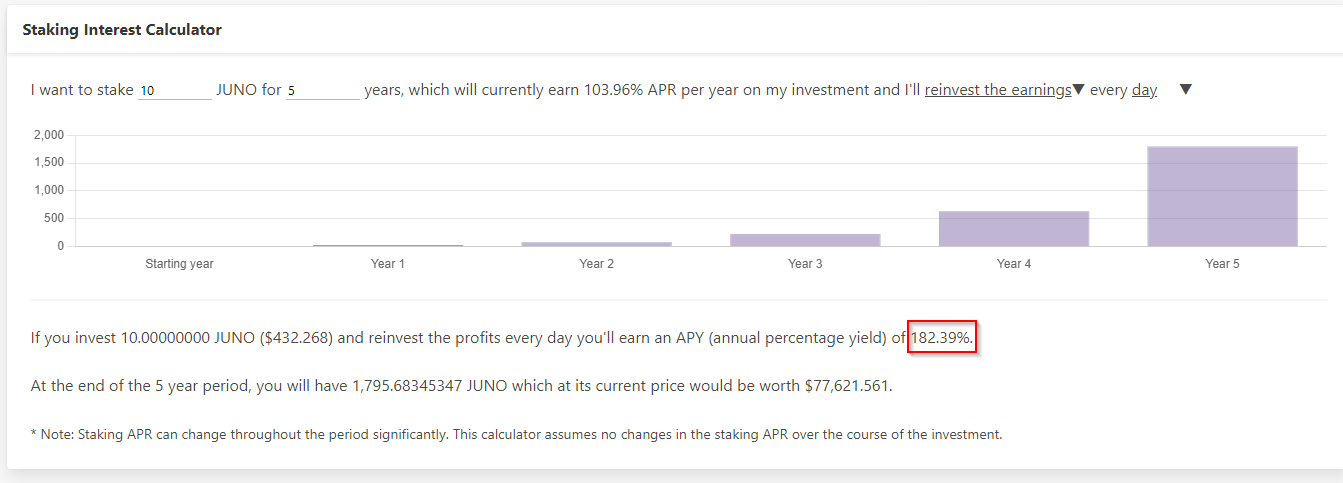Screen dimensions: 1343x483
Task: Open the "reinvest the earnings" dropdown
Action: coord(997,90)
